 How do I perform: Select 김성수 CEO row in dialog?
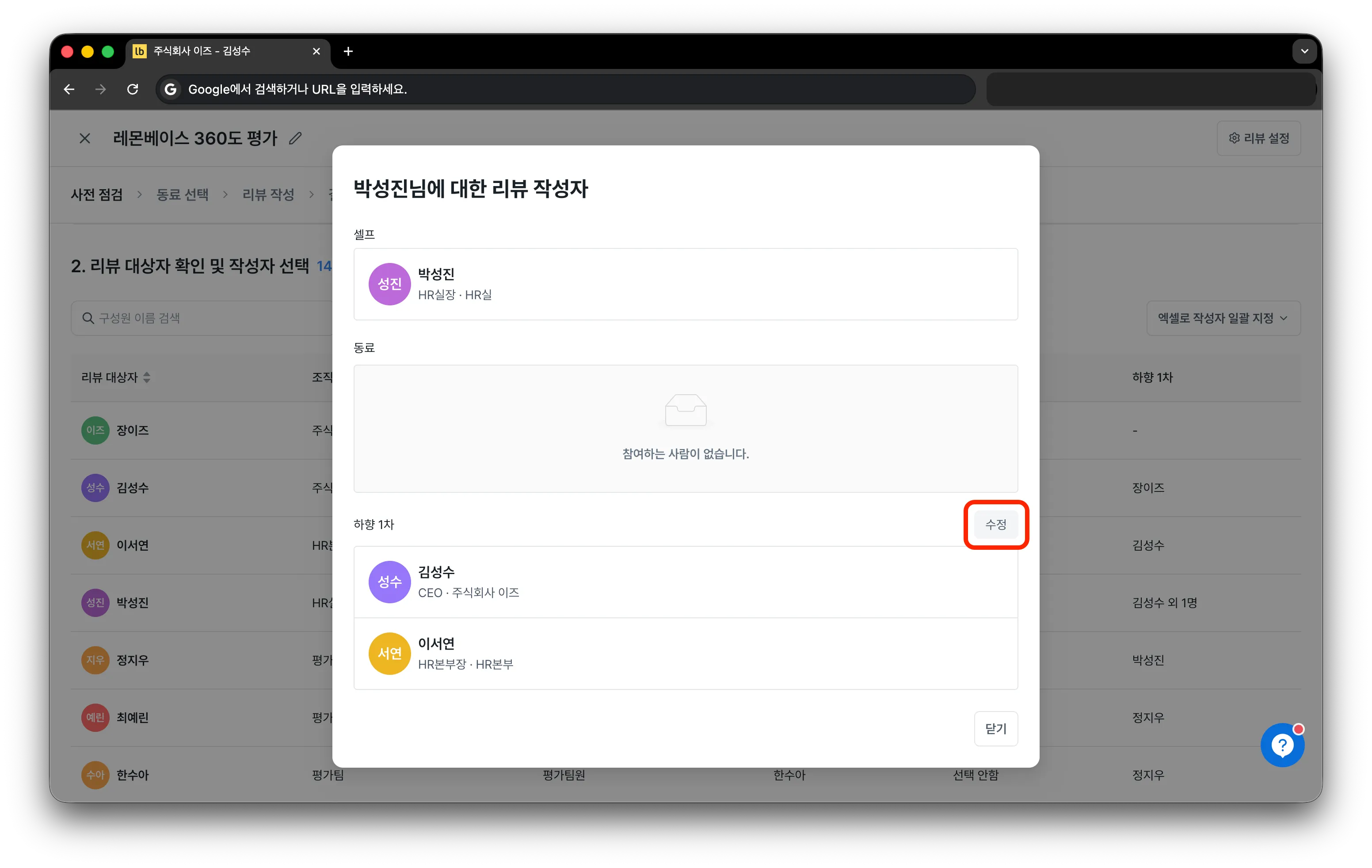(x=686, y=582)
